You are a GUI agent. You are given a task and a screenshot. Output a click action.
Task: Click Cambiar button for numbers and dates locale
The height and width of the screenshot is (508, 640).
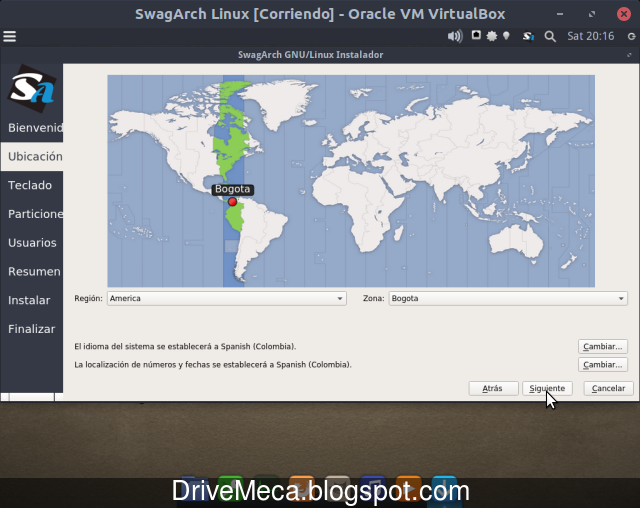click(x=602, y=364)
